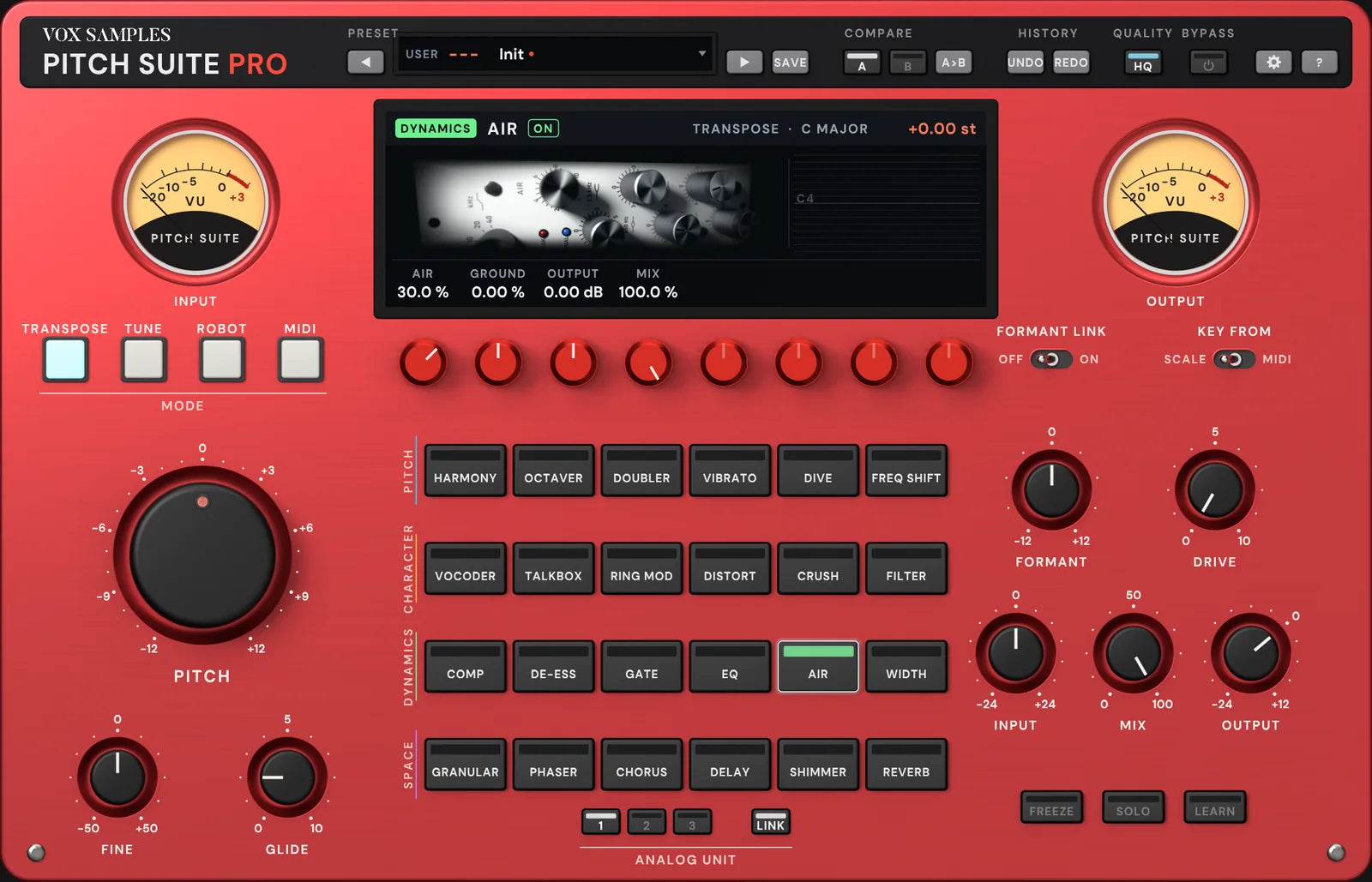Toggle Key From scale/MIDI switch

[x=1234, y=359]
